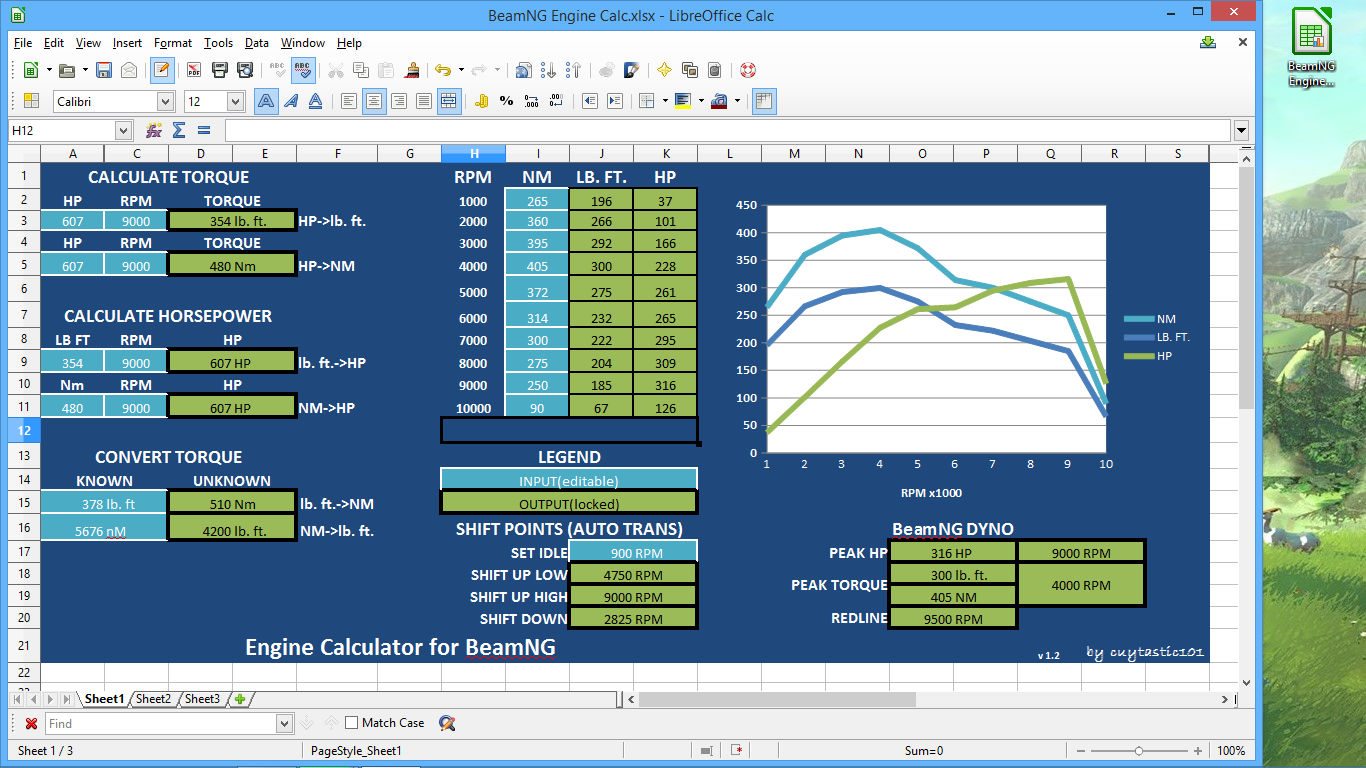1366x768 pixels.
Task: Add a new sheet with plus button
Action: point(240,699)
